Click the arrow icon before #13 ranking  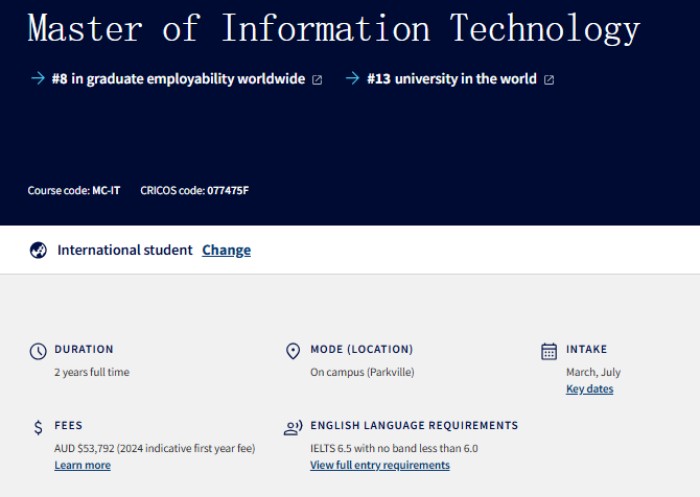352,78
